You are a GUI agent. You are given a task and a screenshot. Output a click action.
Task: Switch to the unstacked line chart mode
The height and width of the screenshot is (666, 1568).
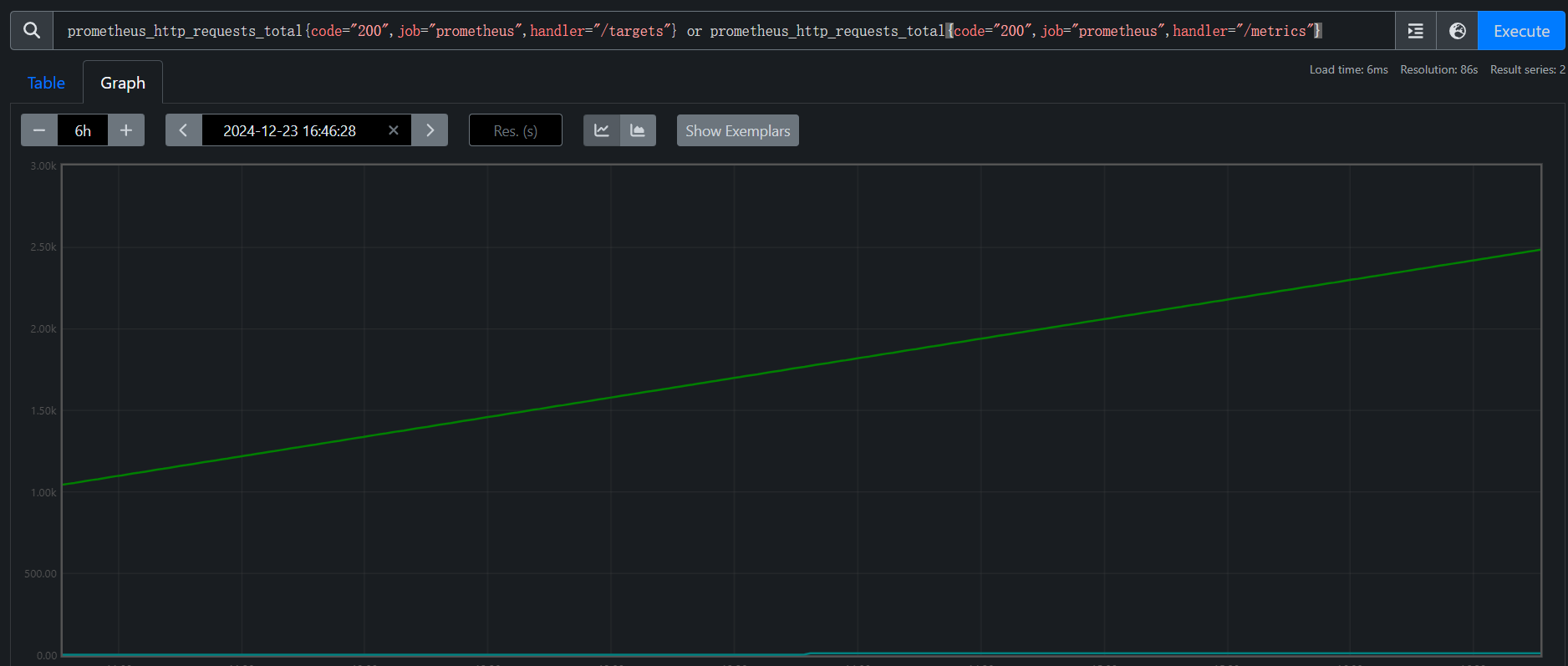[602, 130]
